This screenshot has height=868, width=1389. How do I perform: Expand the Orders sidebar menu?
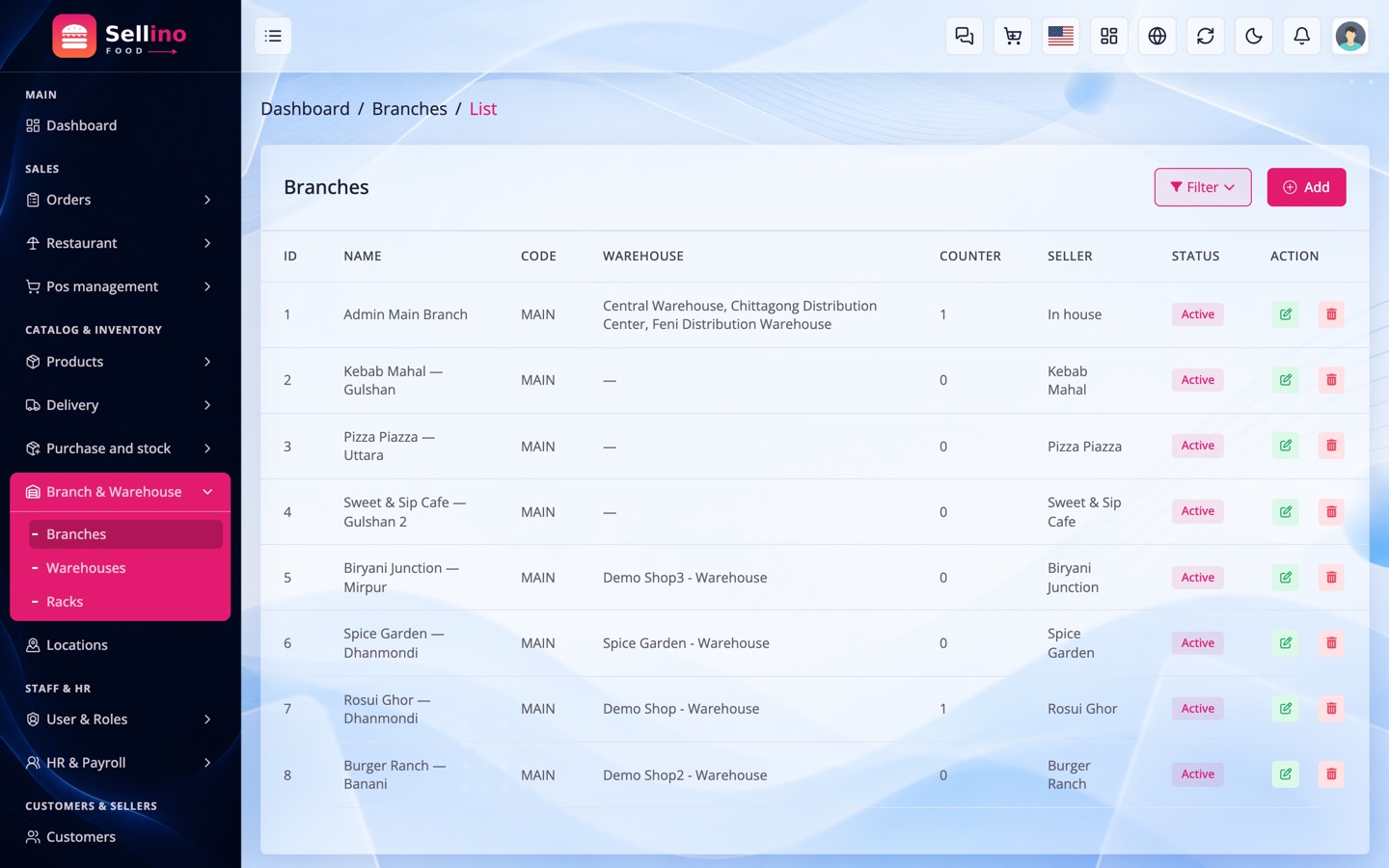pos(120,200)
